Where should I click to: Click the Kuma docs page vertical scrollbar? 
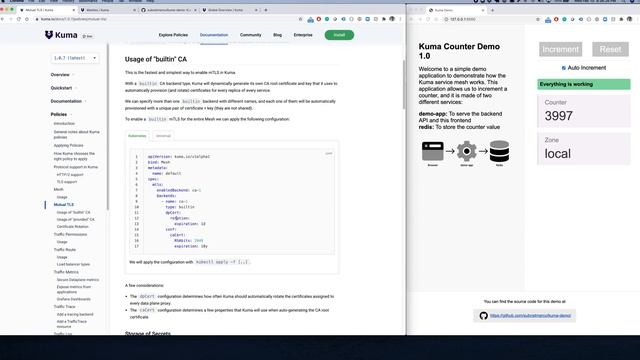(404, 84)
